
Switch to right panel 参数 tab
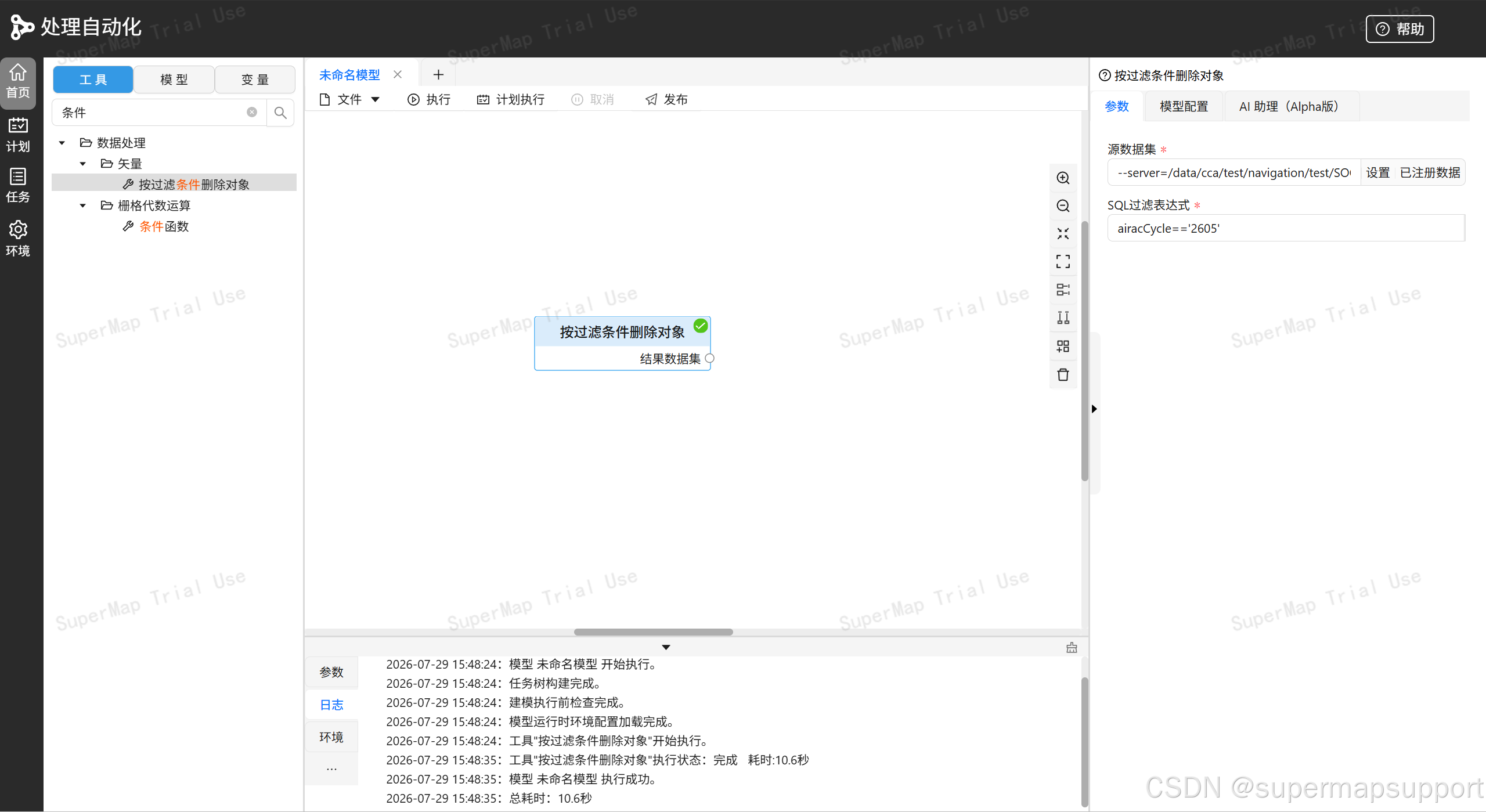[1117, 106]
